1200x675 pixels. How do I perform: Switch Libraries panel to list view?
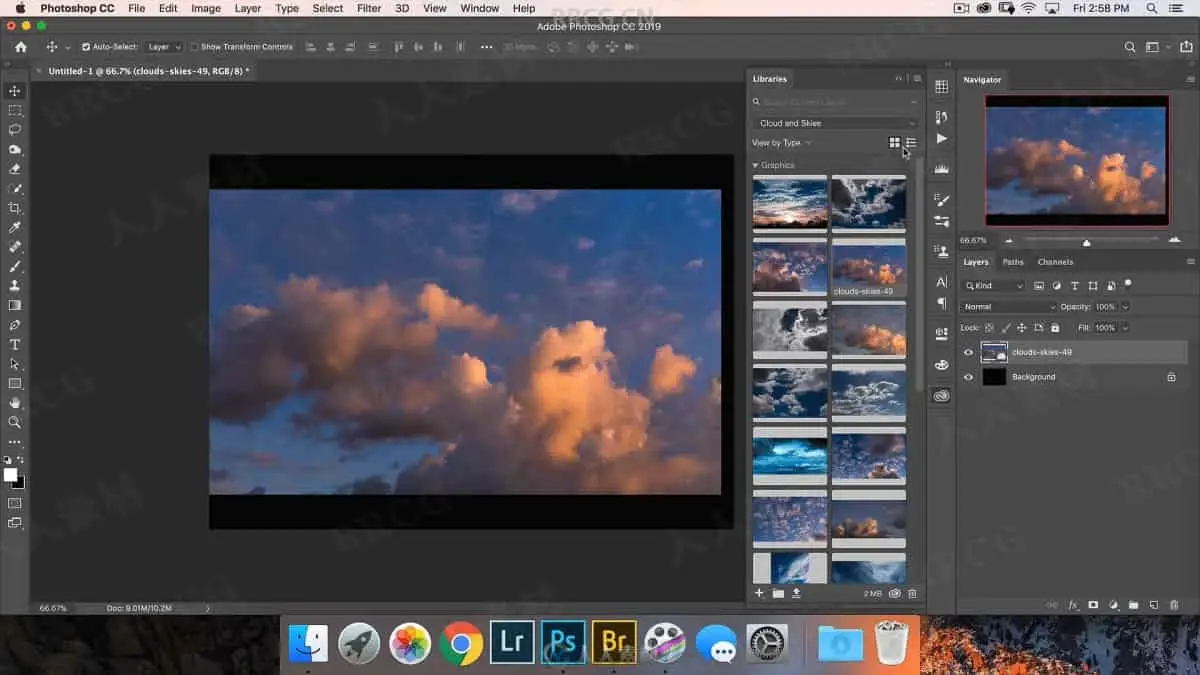pyautogui.click(x=911, y=143)
